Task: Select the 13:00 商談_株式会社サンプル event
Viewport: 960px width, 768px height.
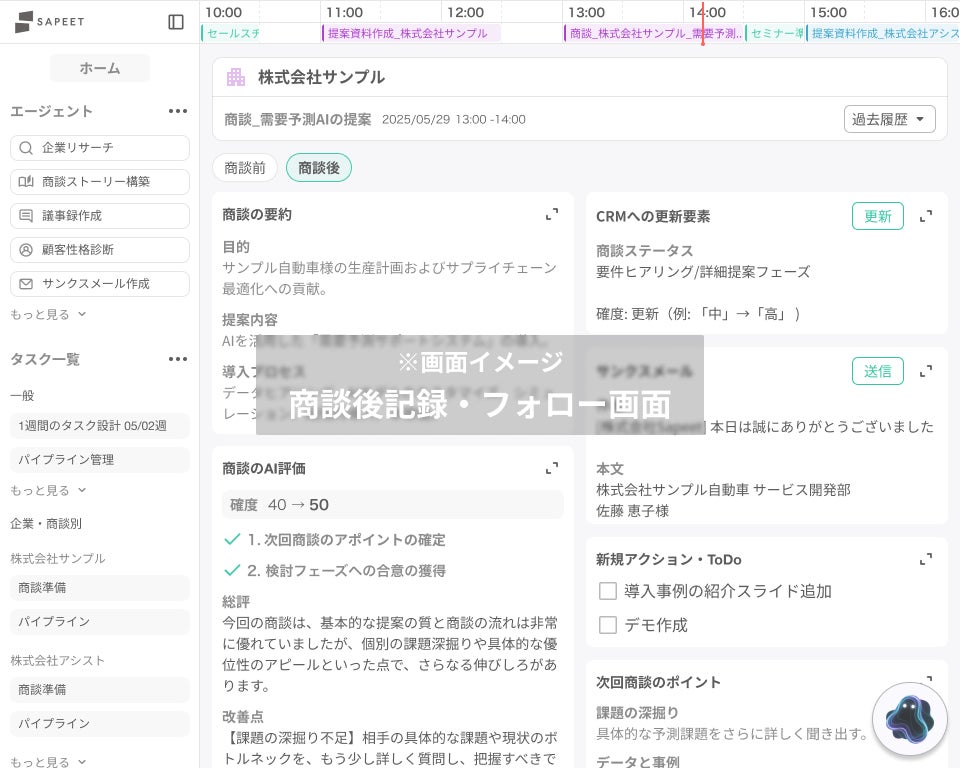Action: [x=653, y=33]
